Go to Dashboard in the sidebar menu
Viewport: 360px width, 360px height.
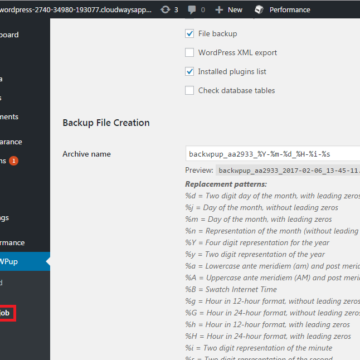[x=9, y=35]
